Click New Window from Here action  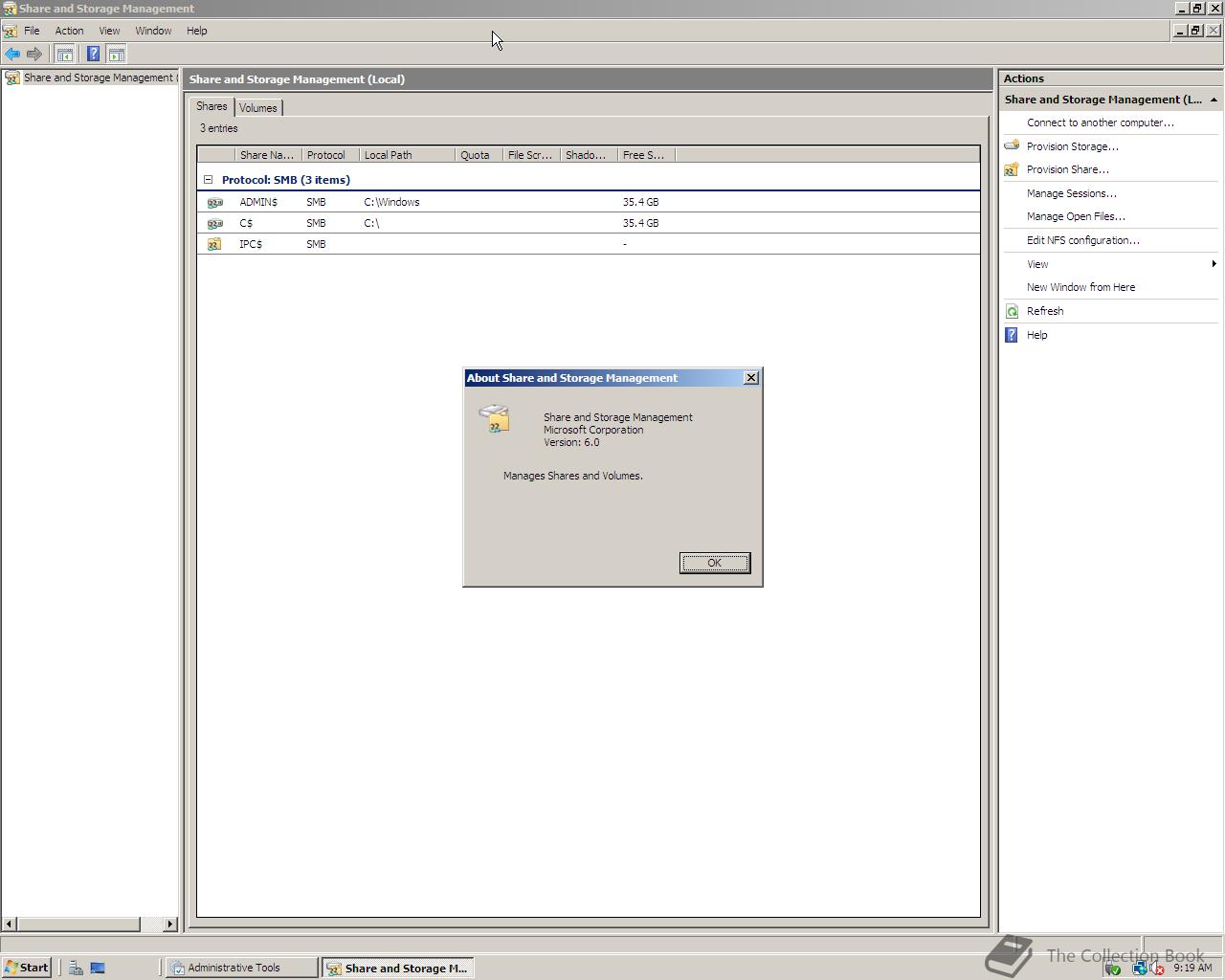[1080, 287]
